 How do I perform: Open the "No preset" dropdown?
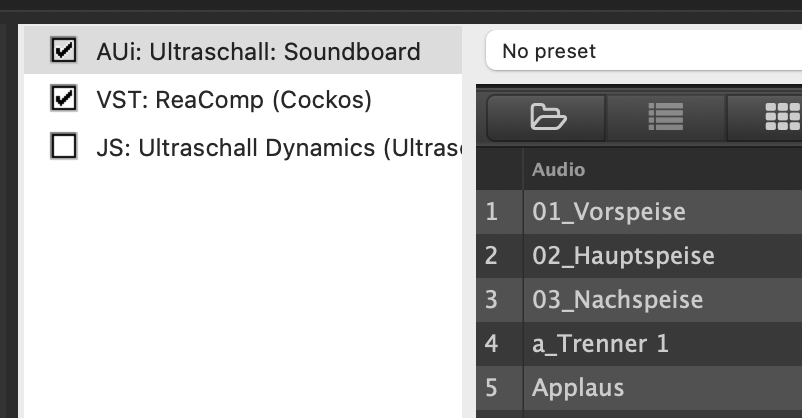[640, 50]
